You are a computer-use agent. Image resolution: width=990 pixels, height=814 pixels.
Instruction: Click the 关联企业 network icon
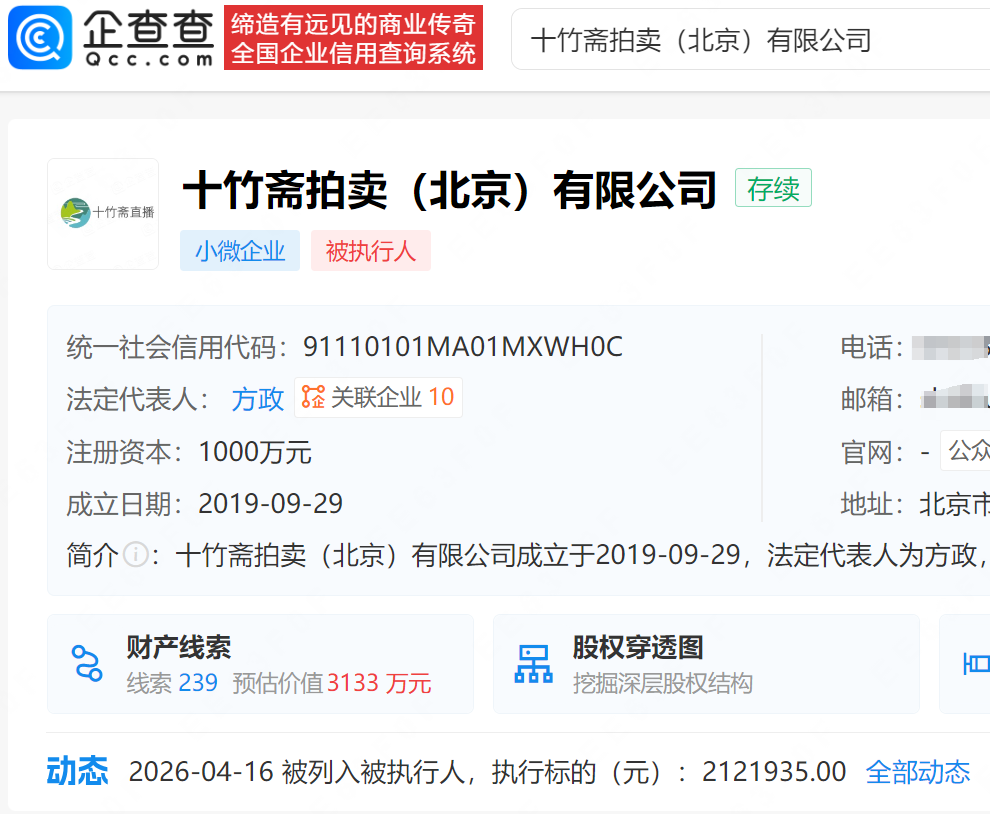pos(313,397)
